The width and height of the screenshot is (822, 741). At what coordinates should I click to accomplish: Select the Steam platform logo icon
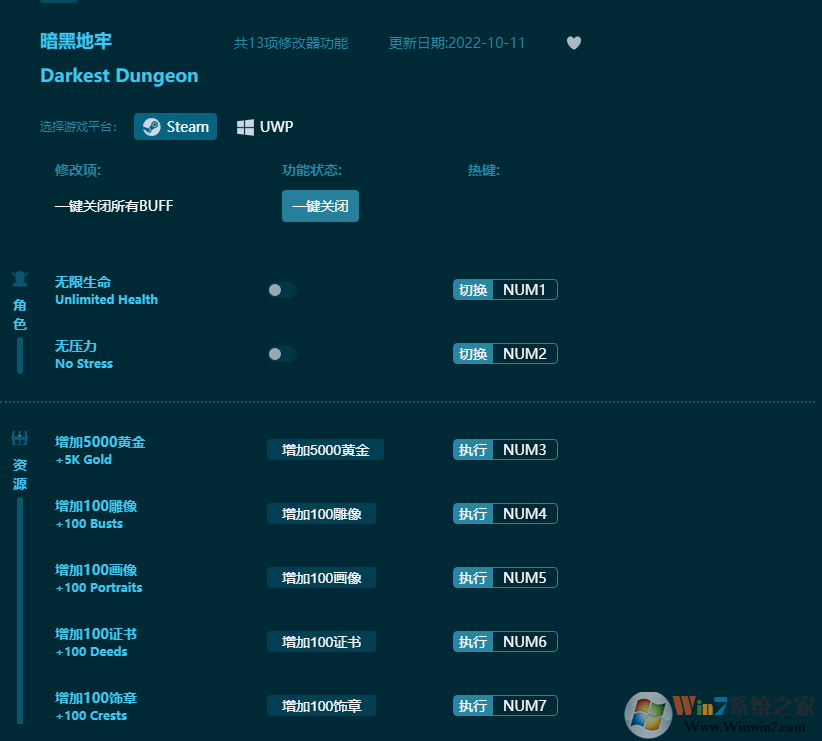(152, 126)
